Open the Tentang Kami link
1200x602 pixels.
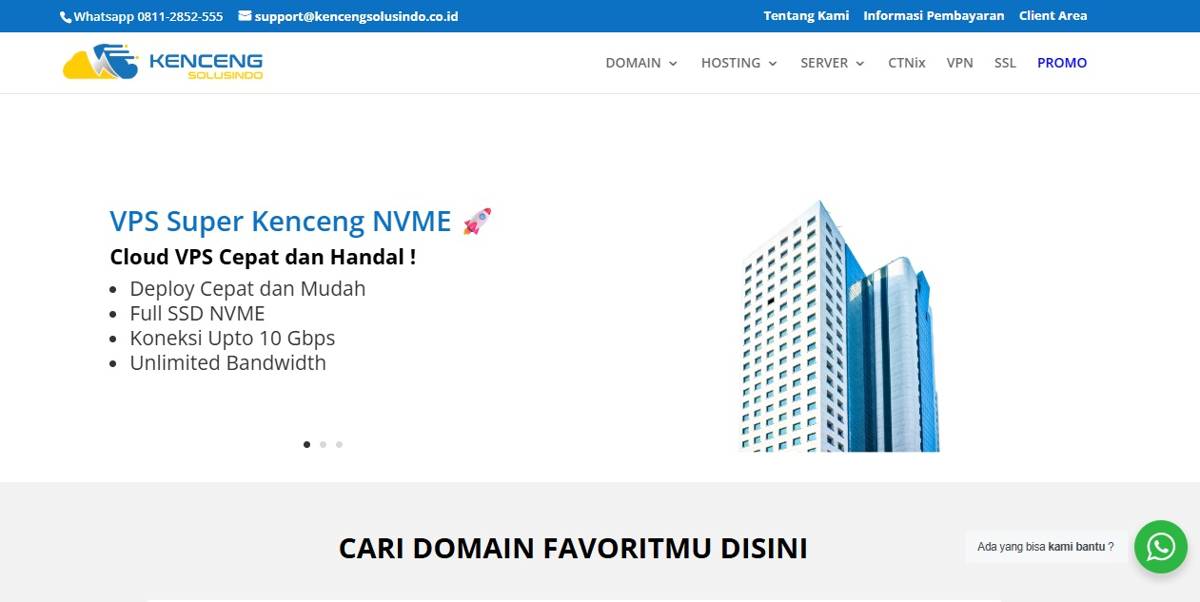click(806, 16)
